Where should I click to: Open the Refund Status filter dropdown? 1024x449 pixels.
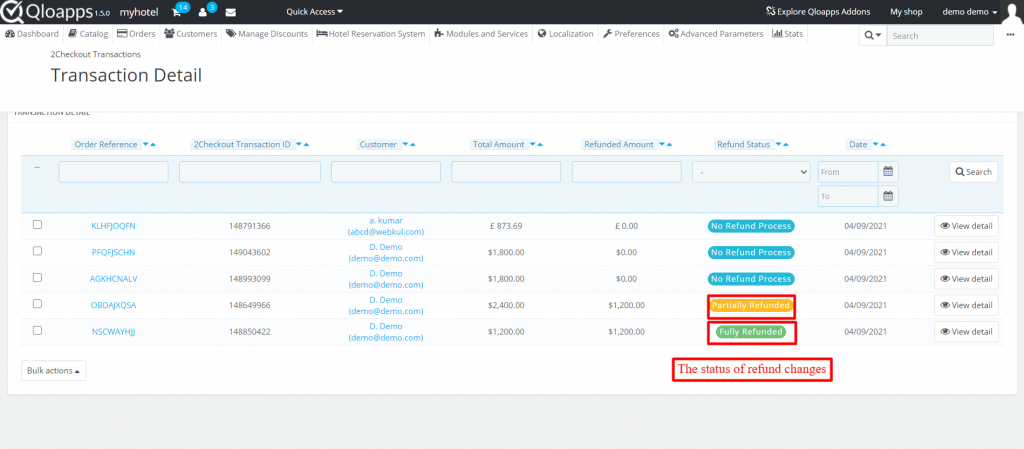[x=751, y=172]
